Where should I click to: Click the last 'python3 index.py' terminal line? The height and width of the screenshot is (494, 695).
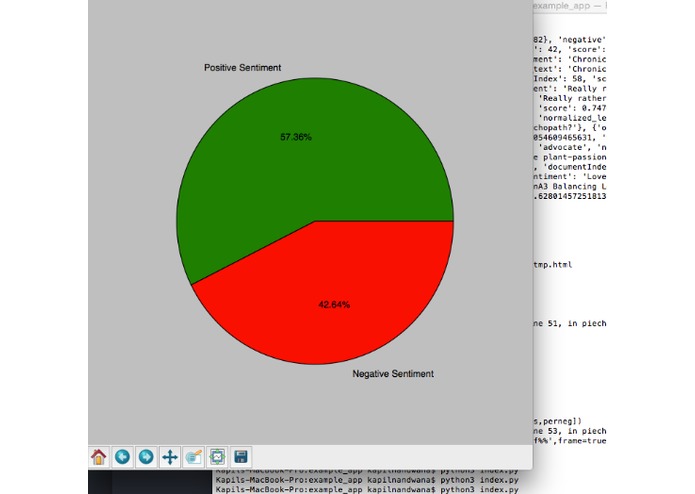pos(479,490)
